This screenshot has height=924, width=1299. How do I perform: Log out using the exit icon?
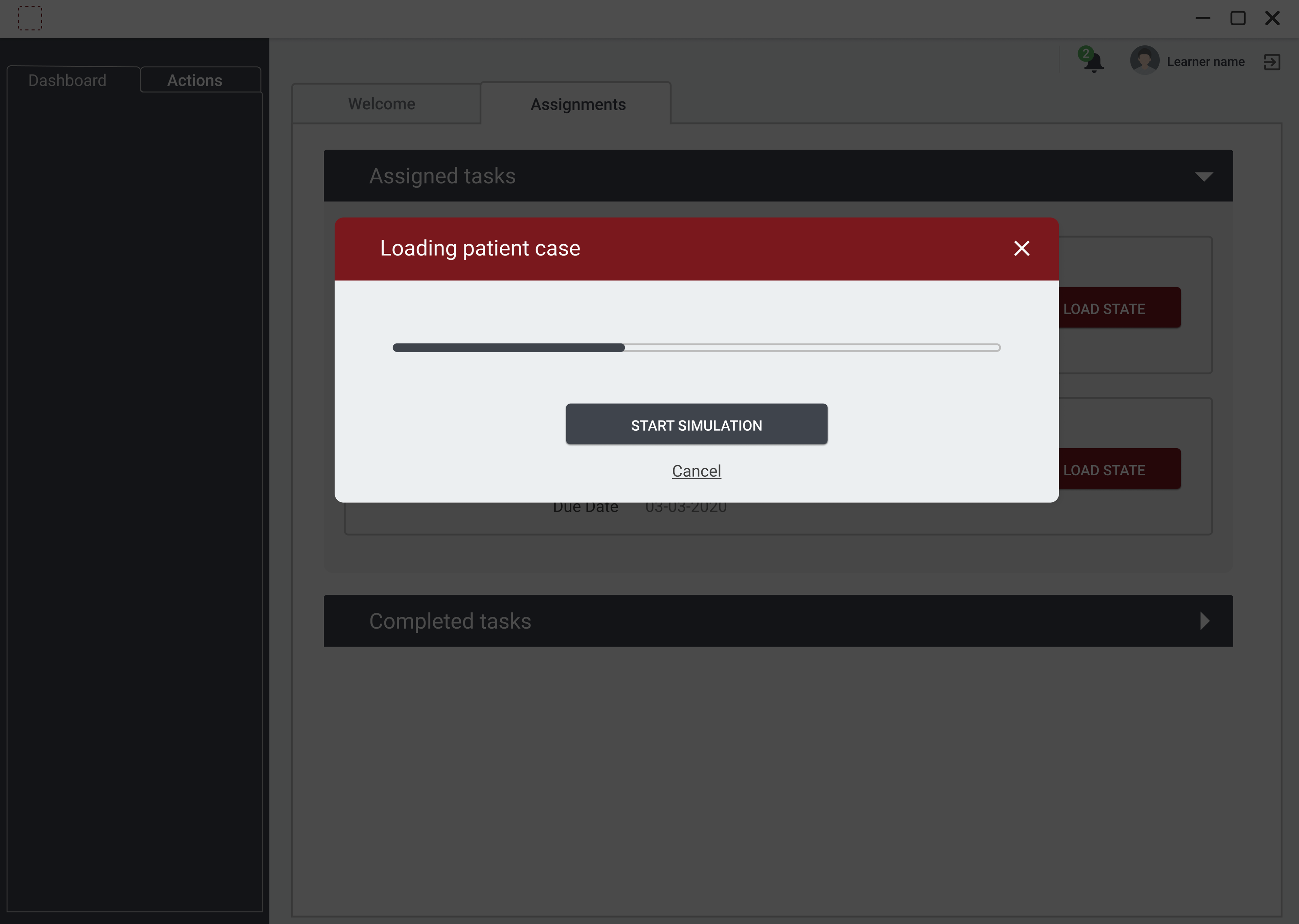tap(1272, 62)
